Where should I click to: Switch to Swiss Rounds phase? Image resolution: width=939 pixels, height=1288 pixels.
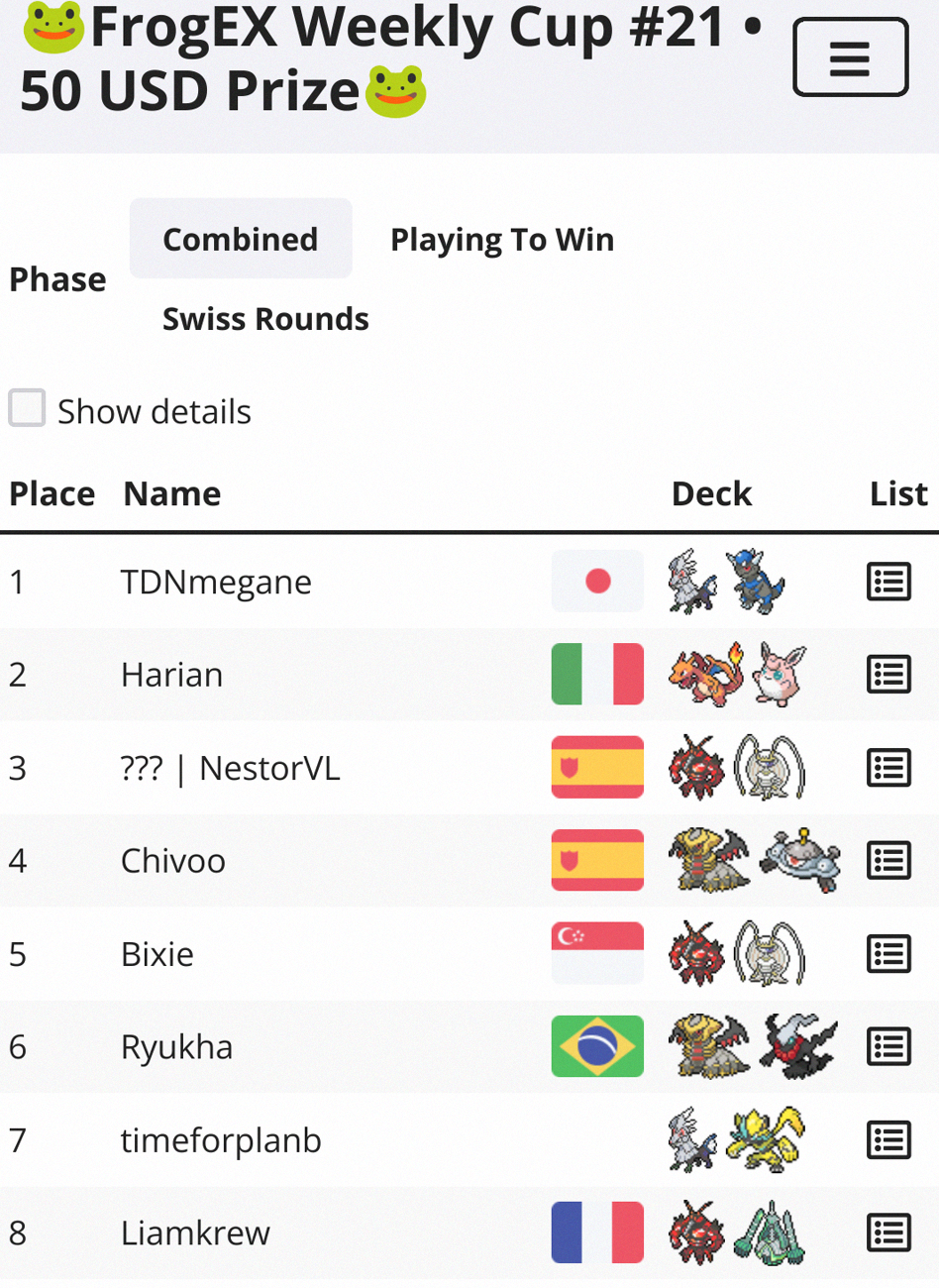(265, 319)
